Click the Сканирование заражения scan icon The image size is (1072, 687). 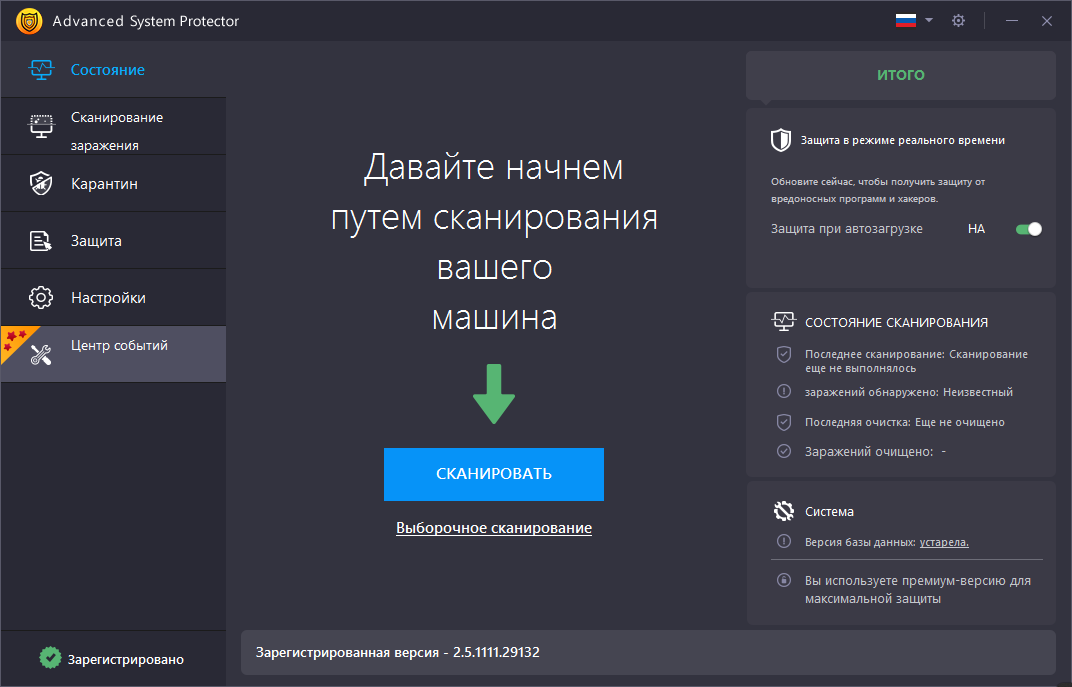pyautogui.click(x=41, y=126)
